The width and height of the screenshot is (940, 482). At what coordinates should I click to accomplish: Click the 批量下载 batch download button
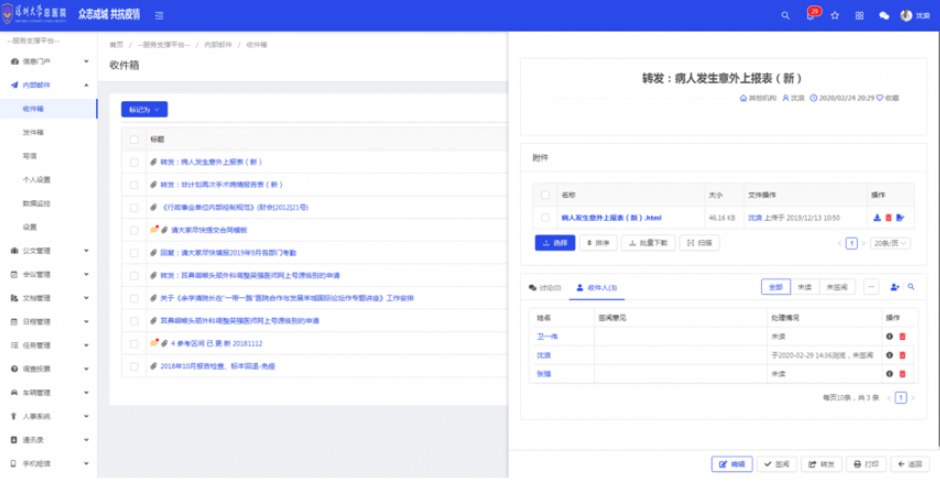pos(648,243)
